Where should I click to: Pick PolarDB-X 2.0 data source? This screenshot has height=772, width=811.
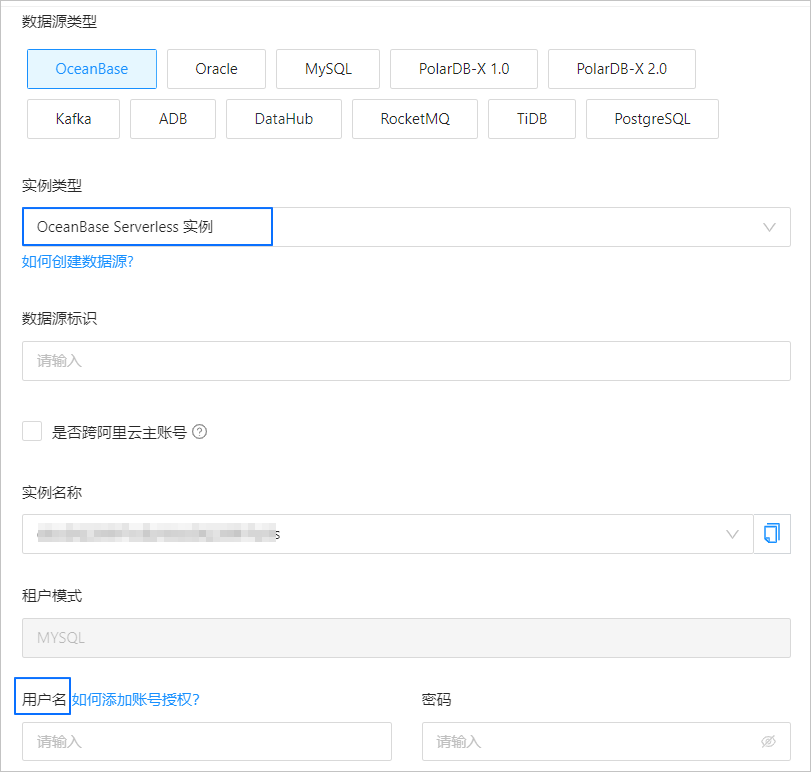622,69
